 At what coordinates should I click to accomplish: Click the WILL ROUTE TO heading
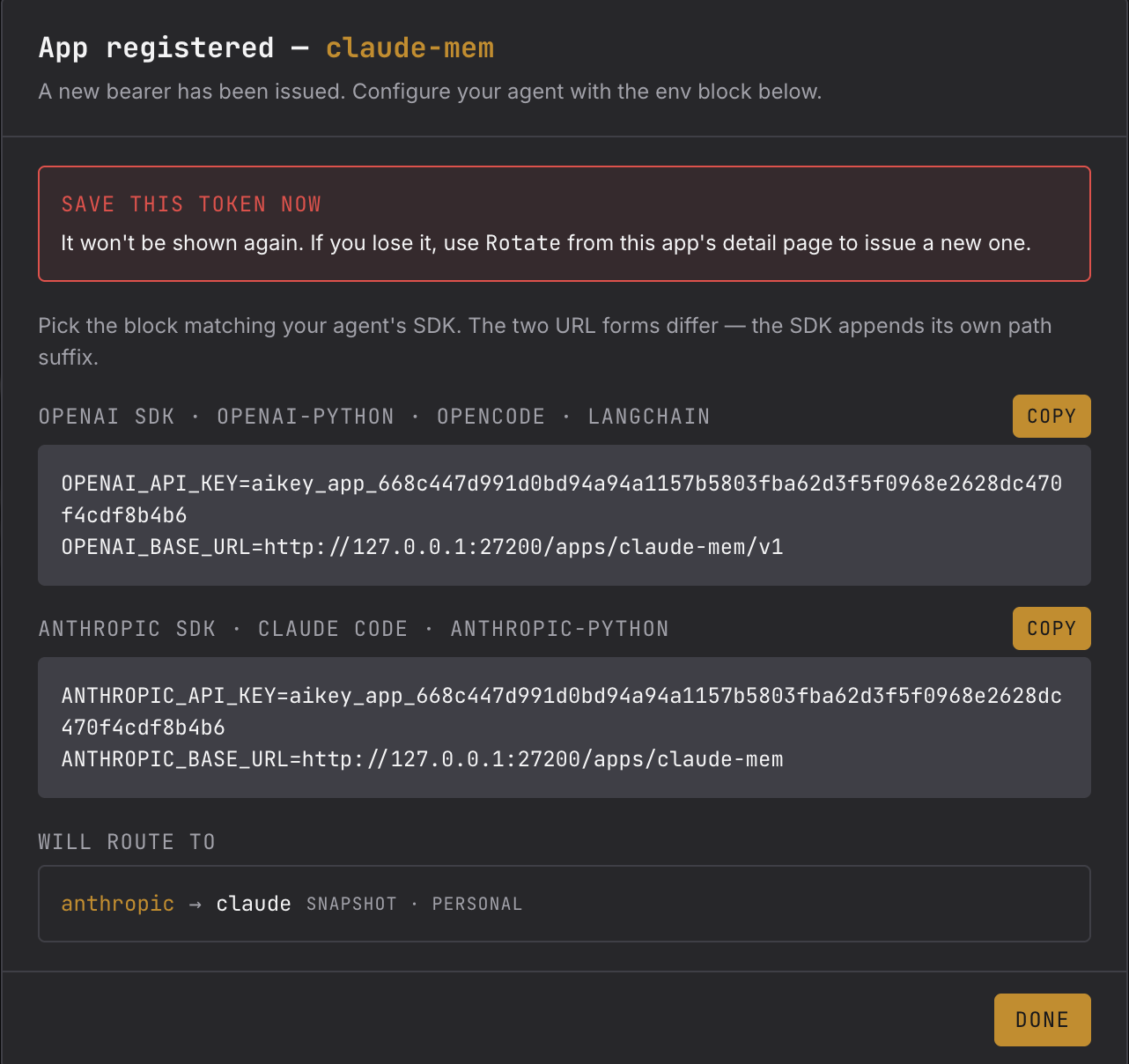tap(127, 842)
